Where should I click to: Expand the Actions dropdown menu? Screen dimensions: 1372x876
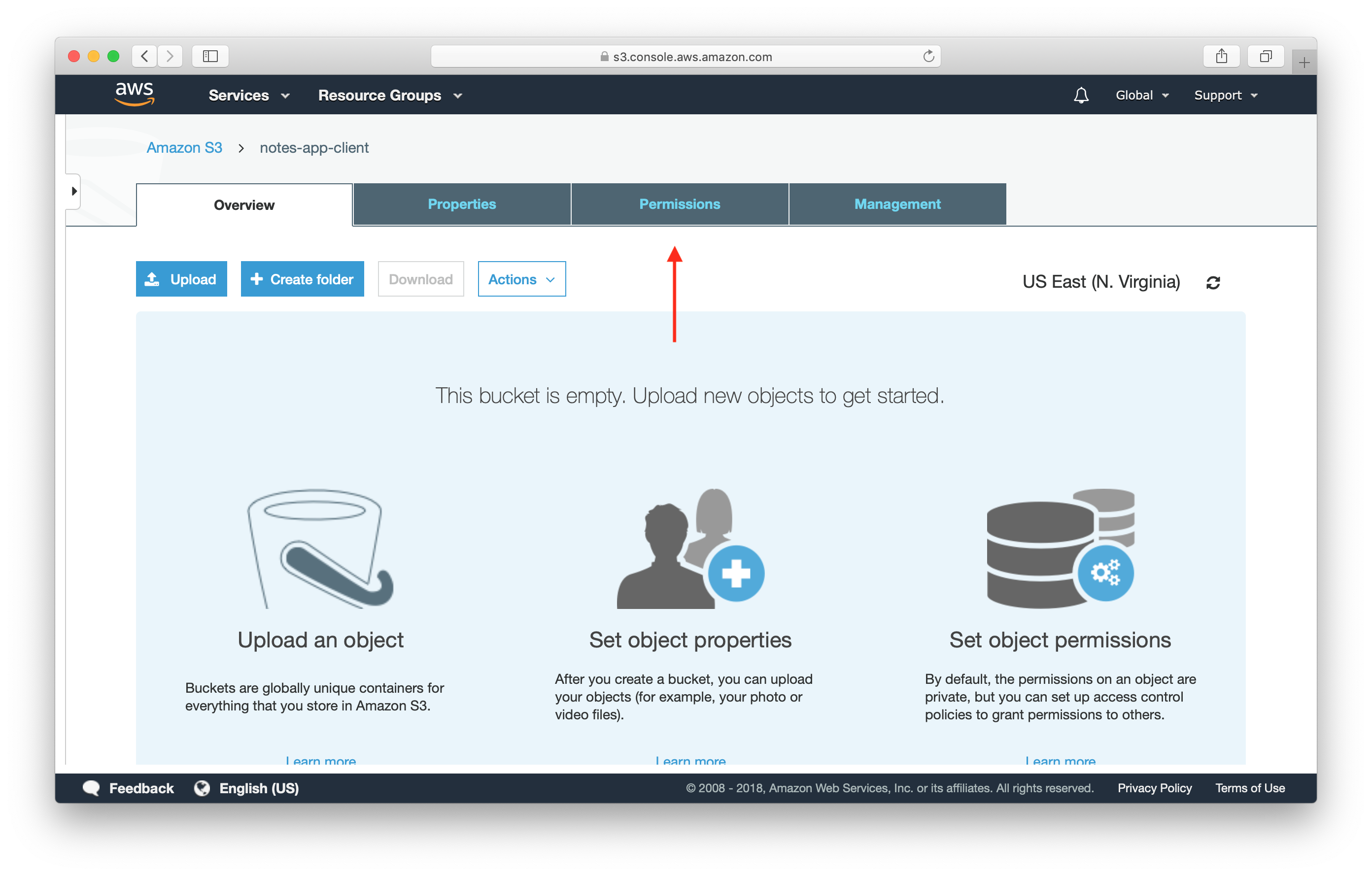point(519,279)
